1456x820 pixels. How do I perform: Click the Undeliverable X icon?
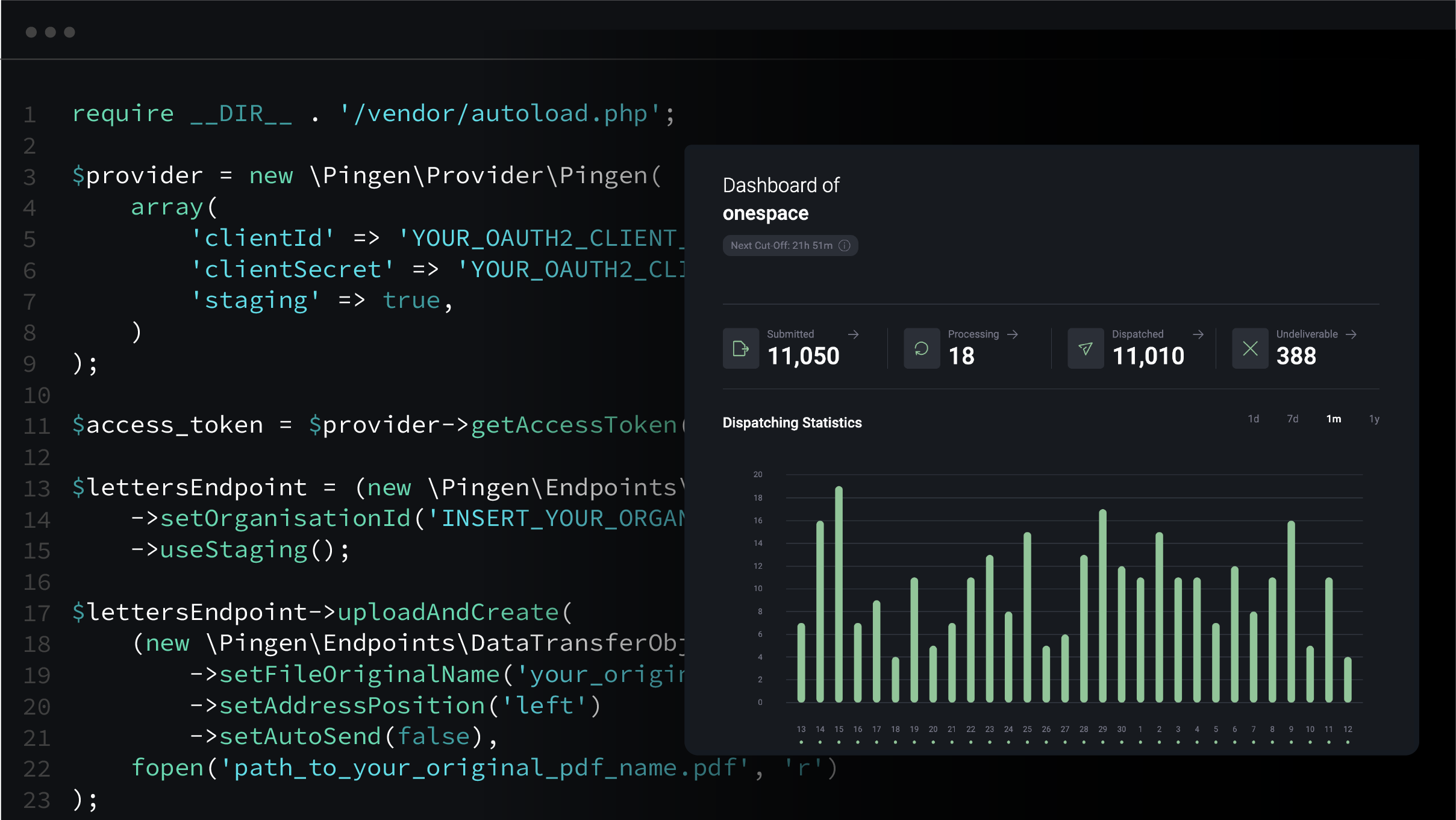click(1251, 348)
